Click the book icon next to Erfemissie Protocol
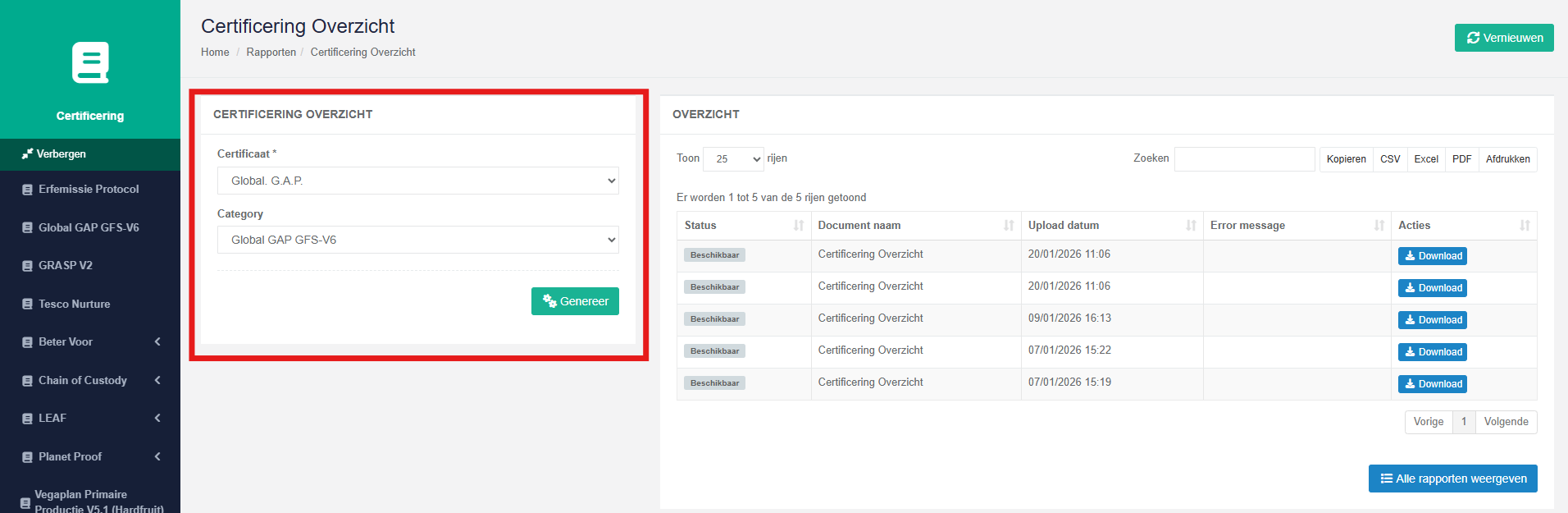The height and width of the screenshot is (513, 1568). (27, 190)
